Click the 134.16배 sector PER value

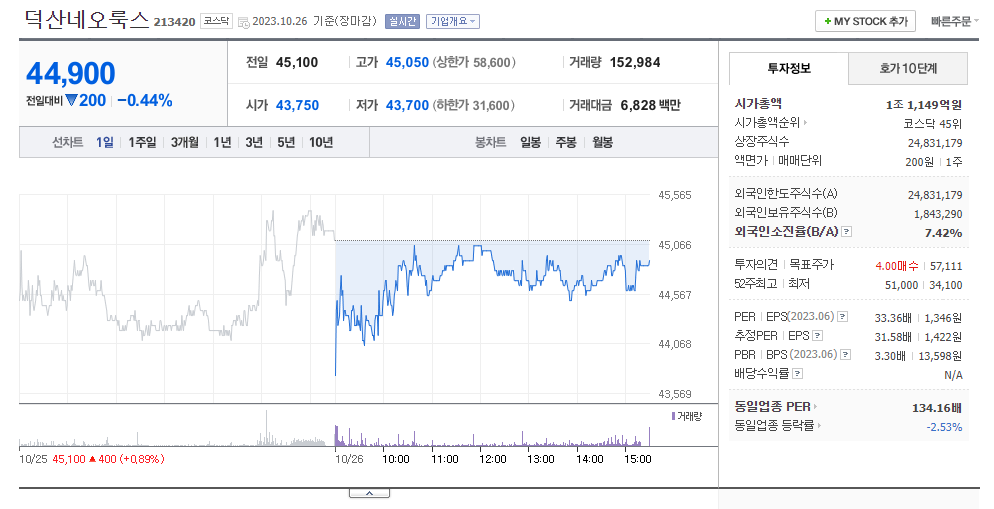(x=937, y=408)
